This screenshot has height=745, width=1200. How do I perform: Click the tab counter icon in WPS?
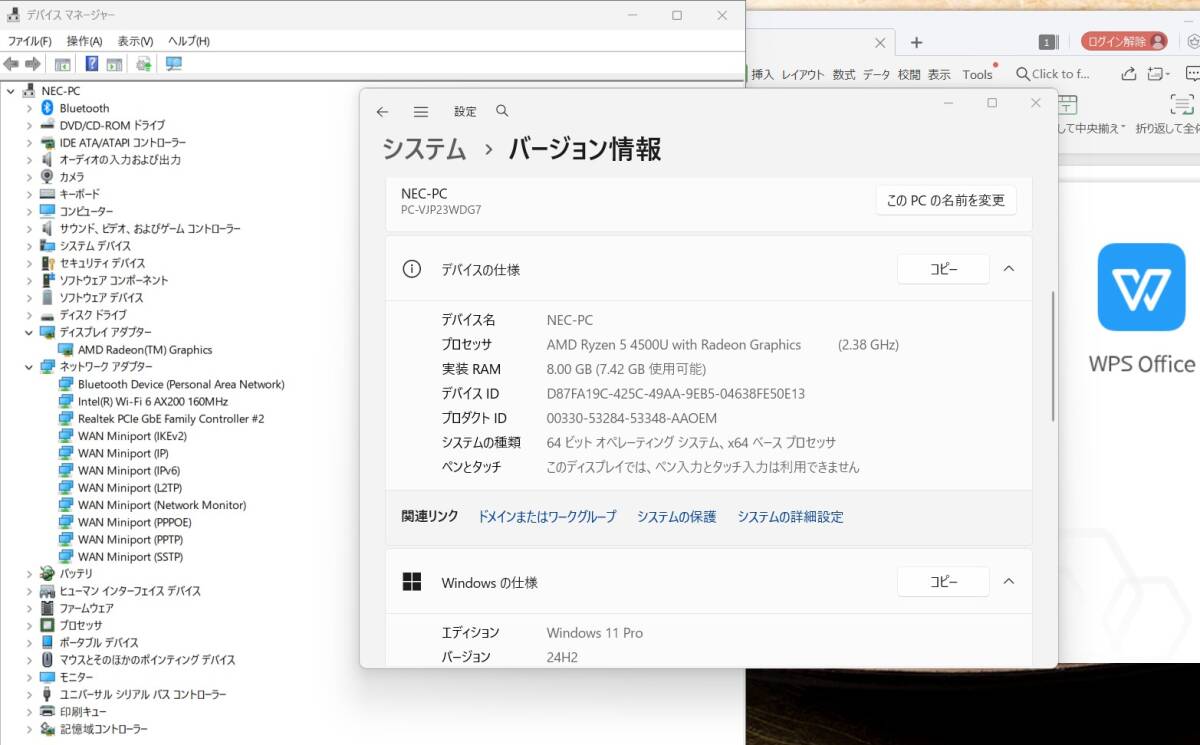tap(1047, 42)
